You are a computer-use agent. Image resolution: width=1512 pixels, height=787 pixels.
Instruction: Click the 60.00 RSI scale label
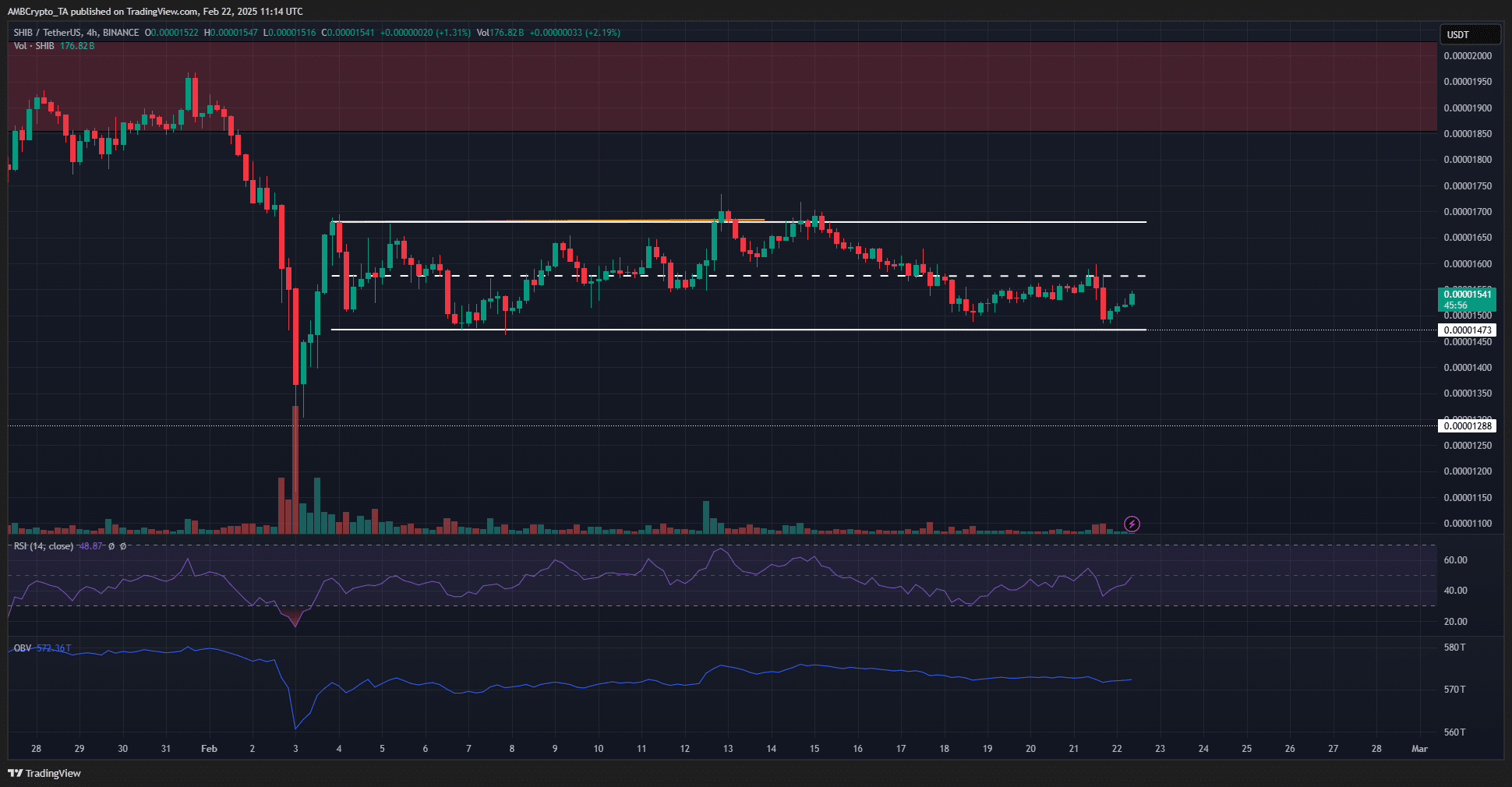1455,560
